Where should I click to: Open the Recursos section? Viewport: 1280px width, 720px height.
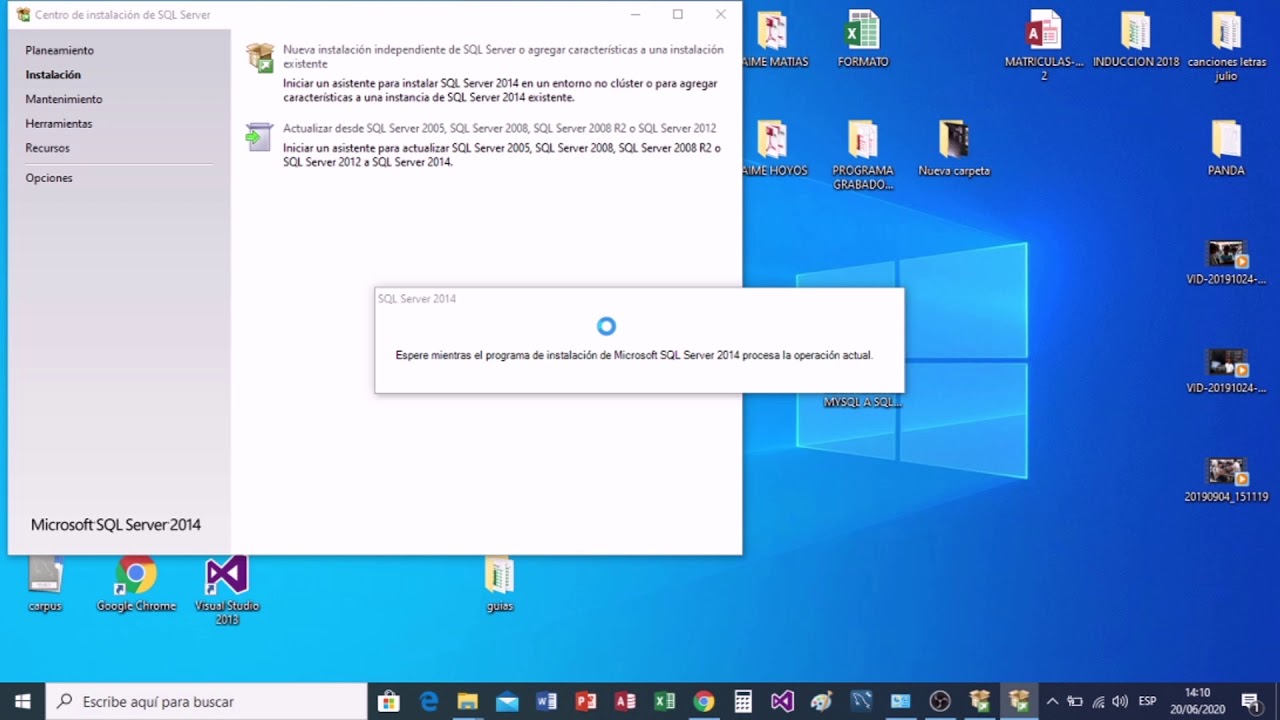[48, 148]
